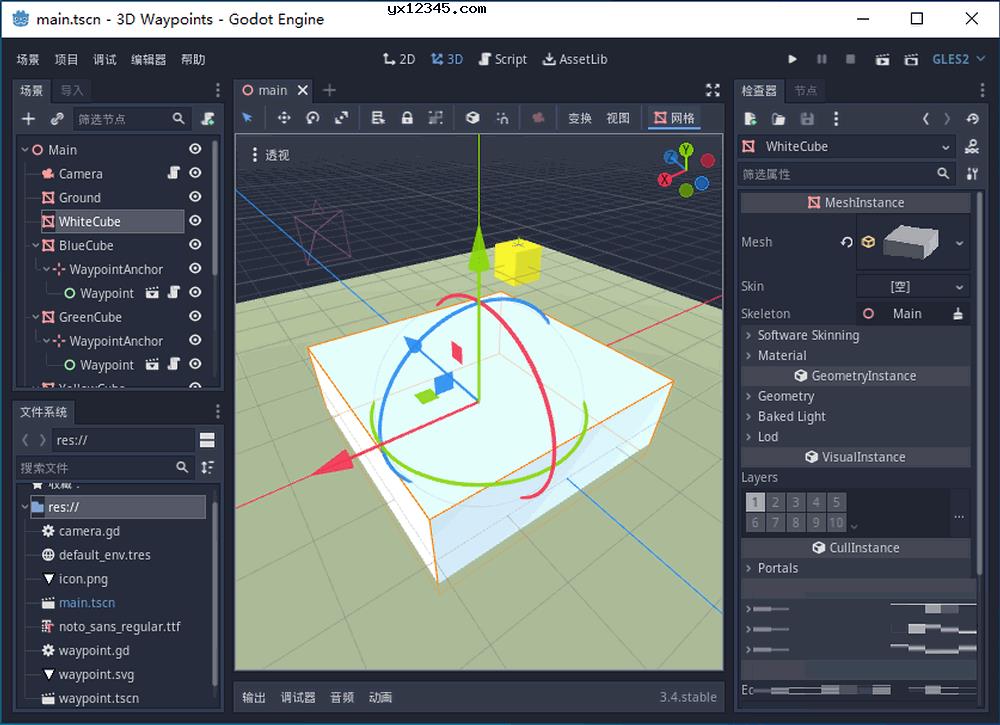Activate the Rotate tool in the viewport toolbar

tap(312, 118)
